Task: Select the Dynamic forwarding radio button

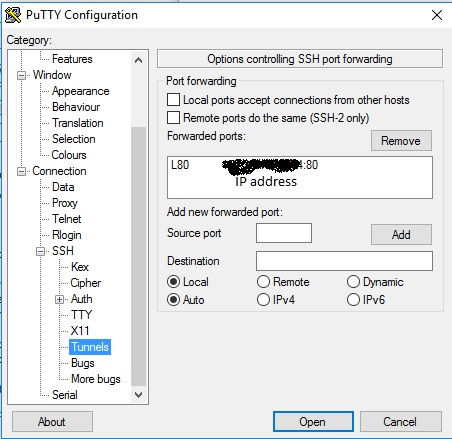Action: (353, 282)
